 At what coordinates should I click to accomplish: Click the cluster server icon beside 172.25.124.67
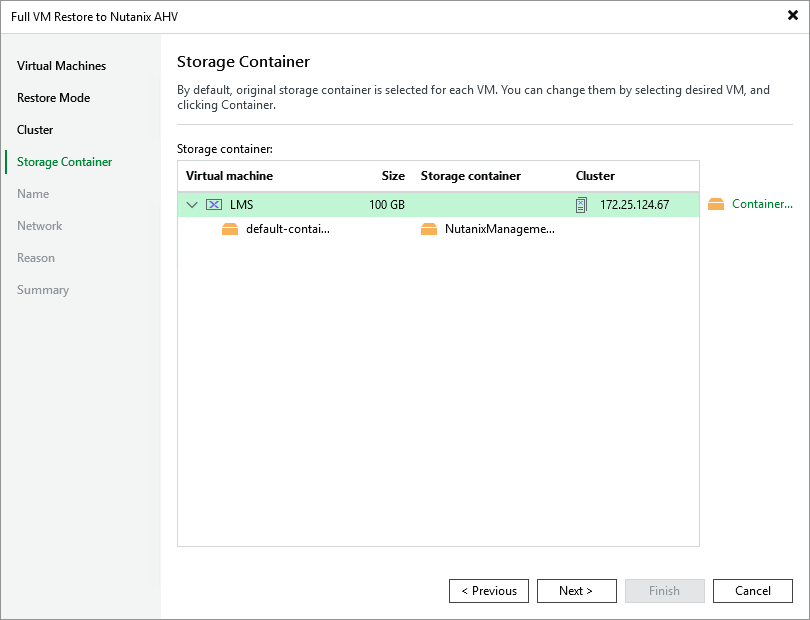point(582,204)
